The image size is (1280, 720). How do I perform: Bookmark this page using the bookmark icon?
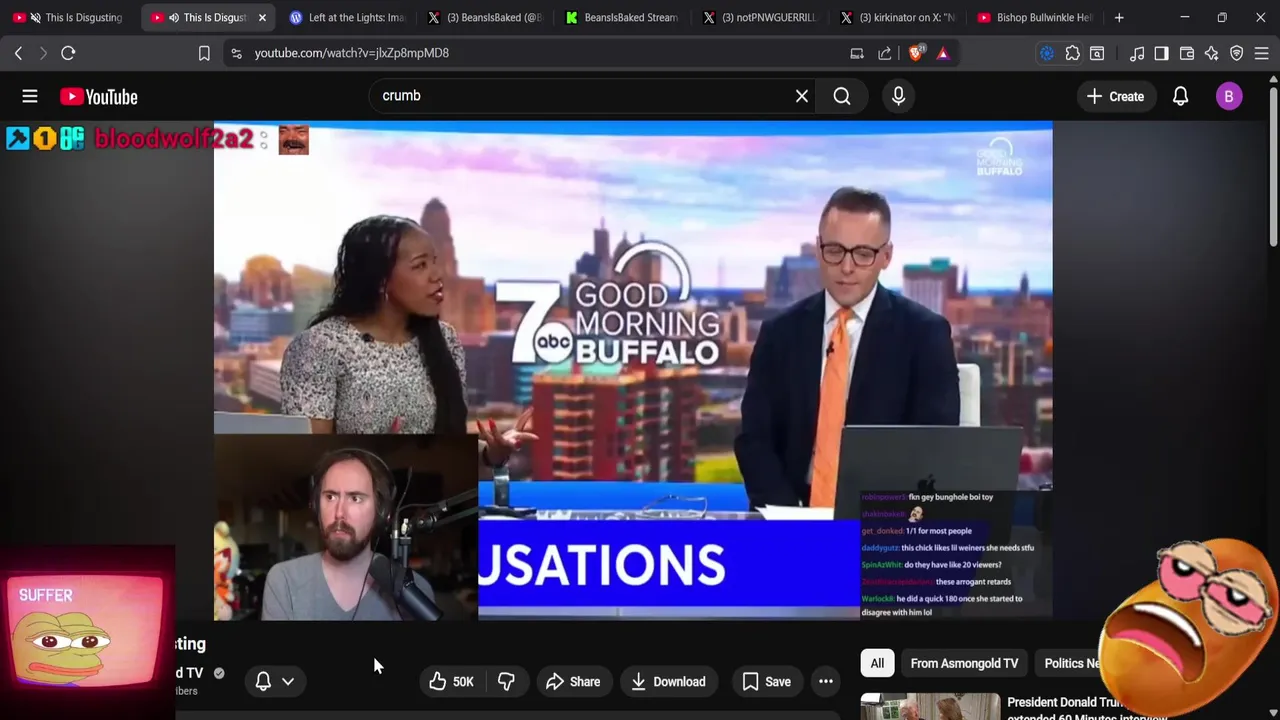click(204, 53)
